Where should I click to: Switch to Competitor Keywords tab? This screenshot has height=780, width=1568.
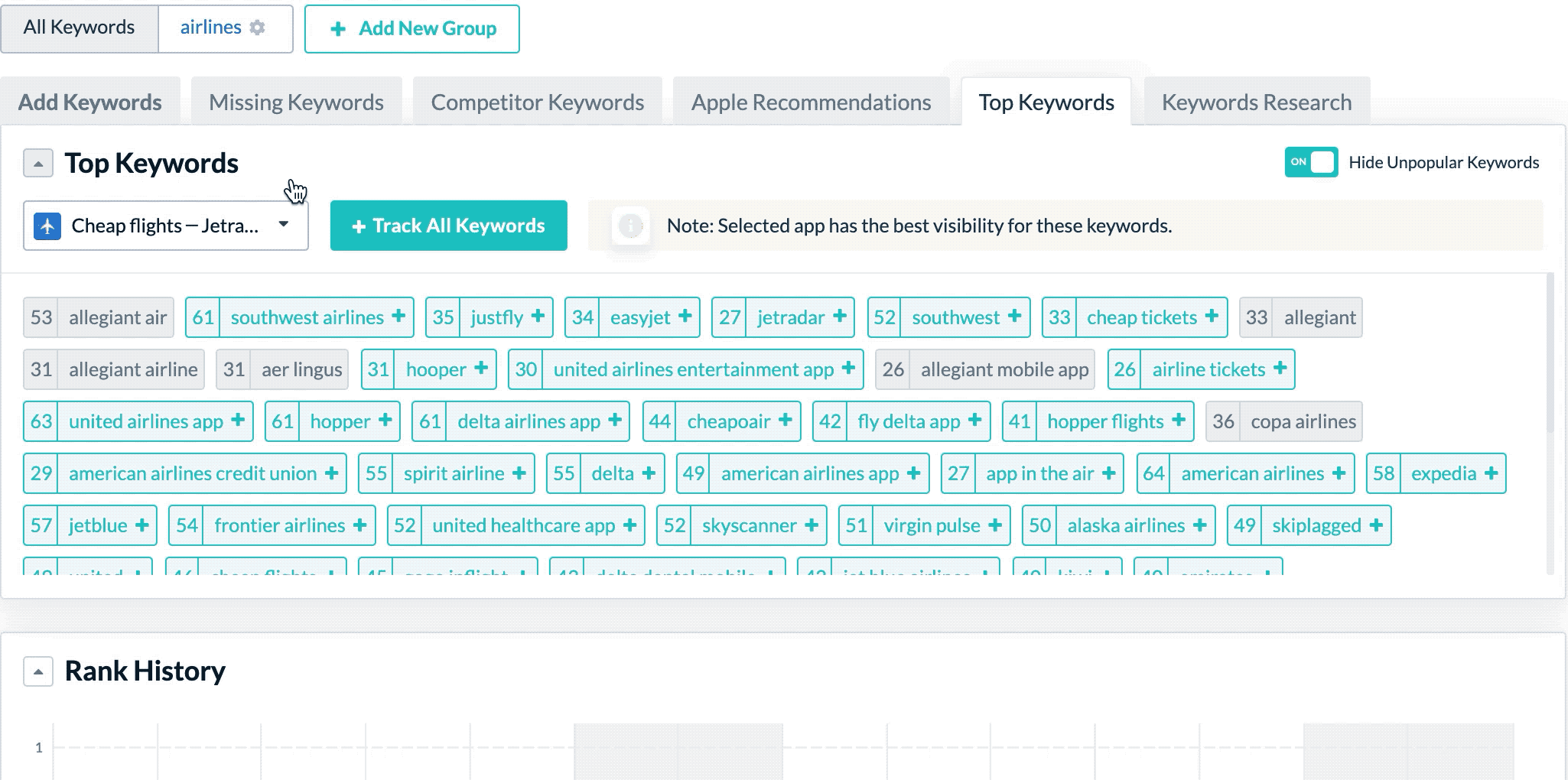[537, 102]
